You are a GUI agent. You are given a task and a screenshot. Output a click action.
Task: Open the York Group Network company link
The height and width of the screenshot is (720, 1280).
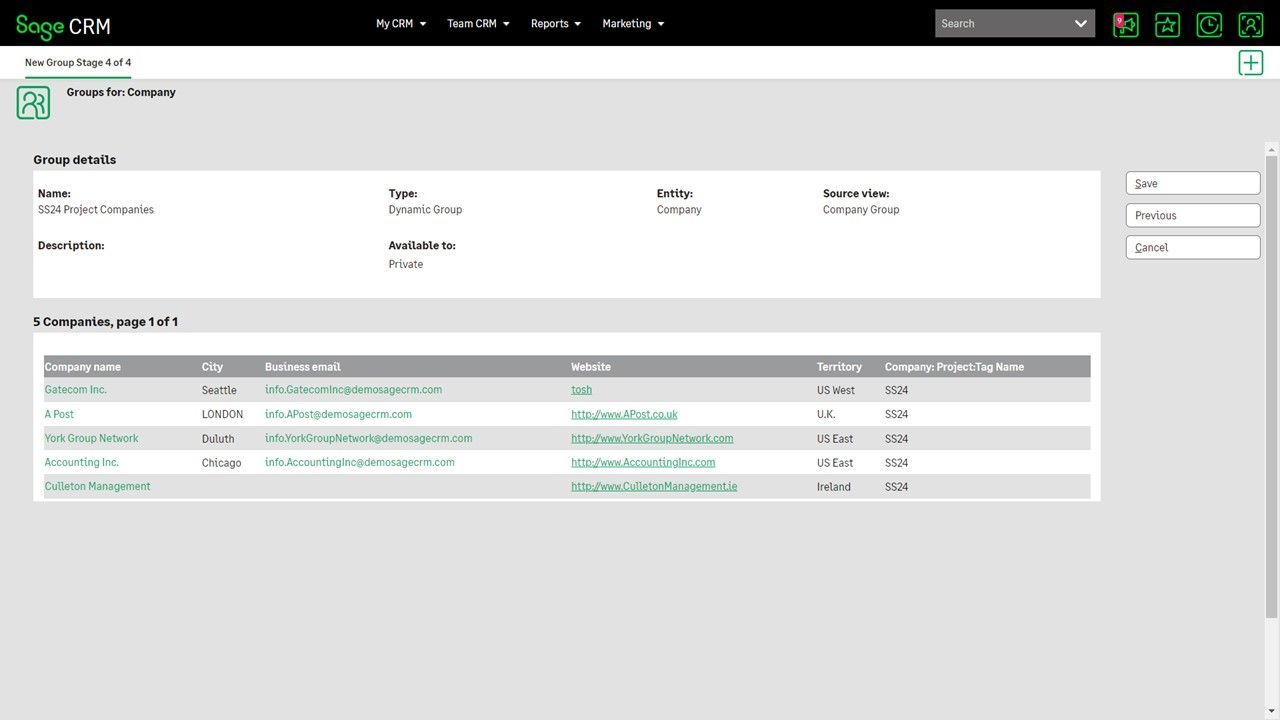92,438
